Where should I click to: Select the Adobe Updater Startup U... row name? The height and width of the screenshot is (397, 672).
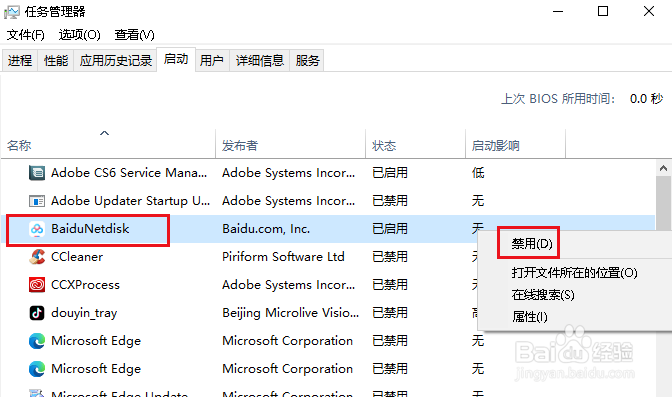[x=130, y=201]
